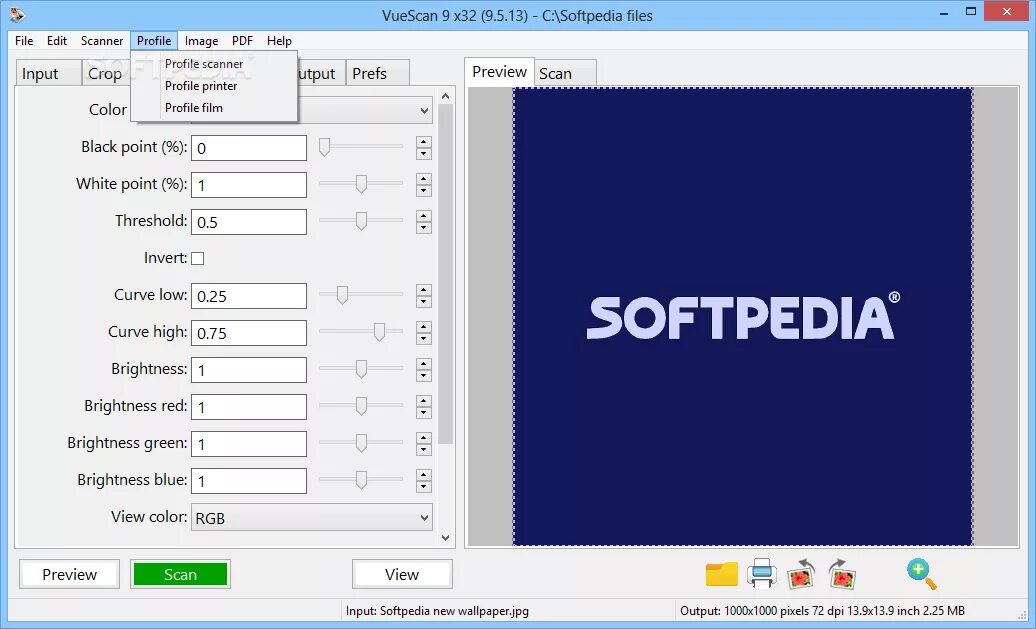Click the Brightness blue slider handle
Image resolution: width=1036 pixels, height=629 pixels.
pos(361,480)
